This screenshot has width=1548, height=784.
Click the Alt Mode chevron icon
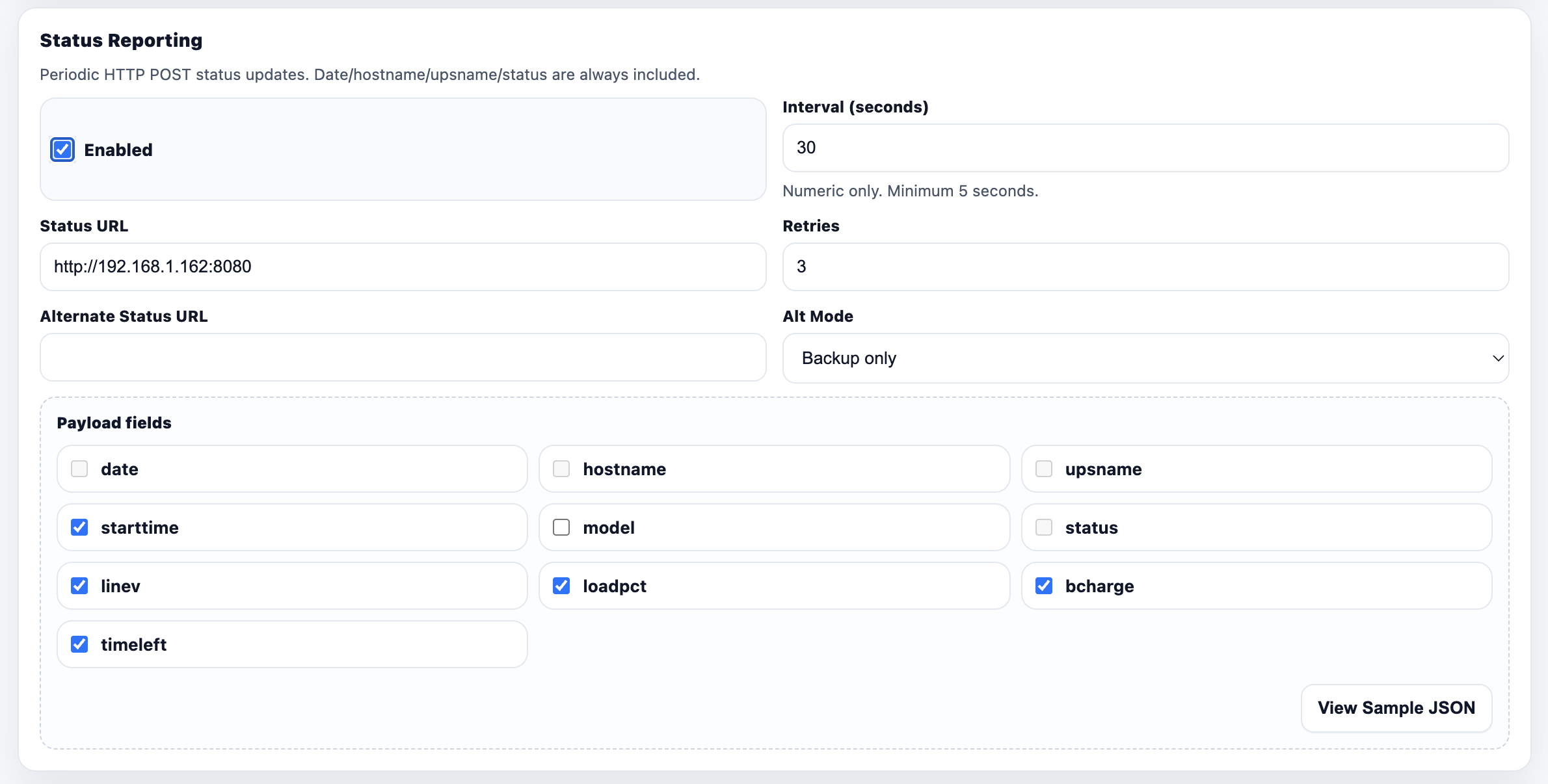pos(1498,358)
